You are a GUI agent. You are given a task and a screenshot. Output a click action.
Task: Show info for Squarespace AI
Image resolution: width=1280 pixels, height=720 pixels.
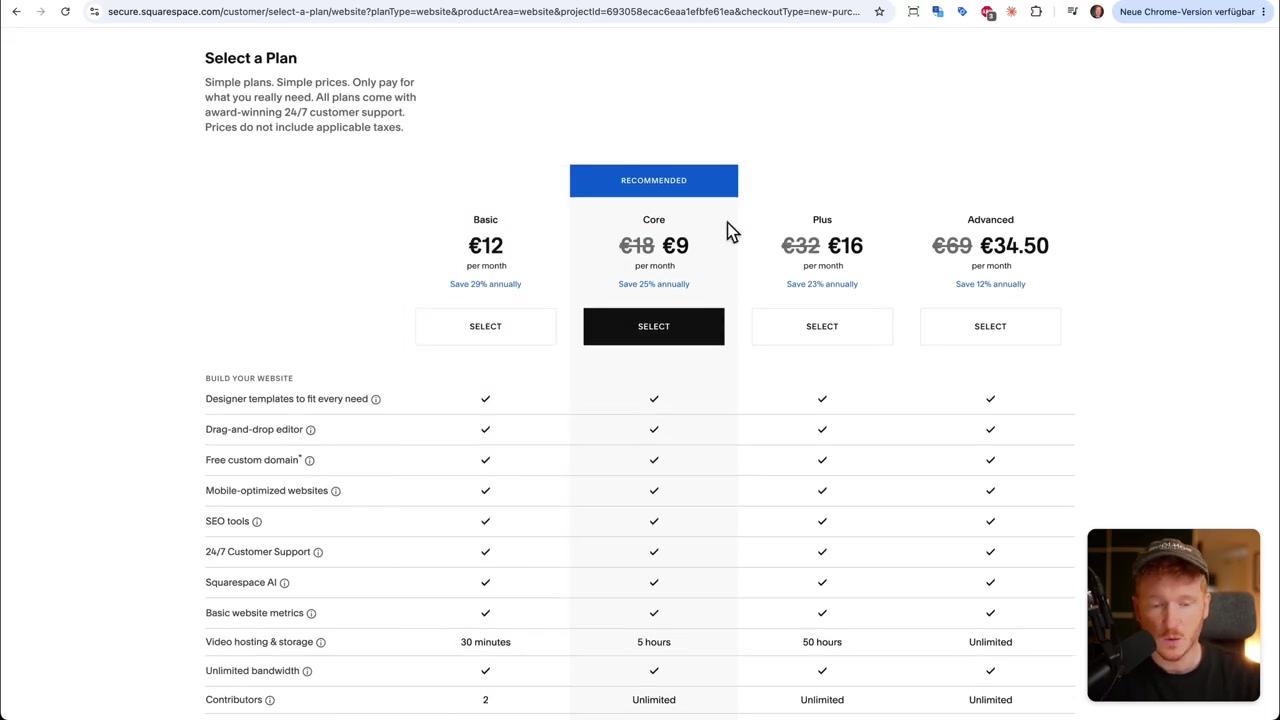(x=284, y=583)
